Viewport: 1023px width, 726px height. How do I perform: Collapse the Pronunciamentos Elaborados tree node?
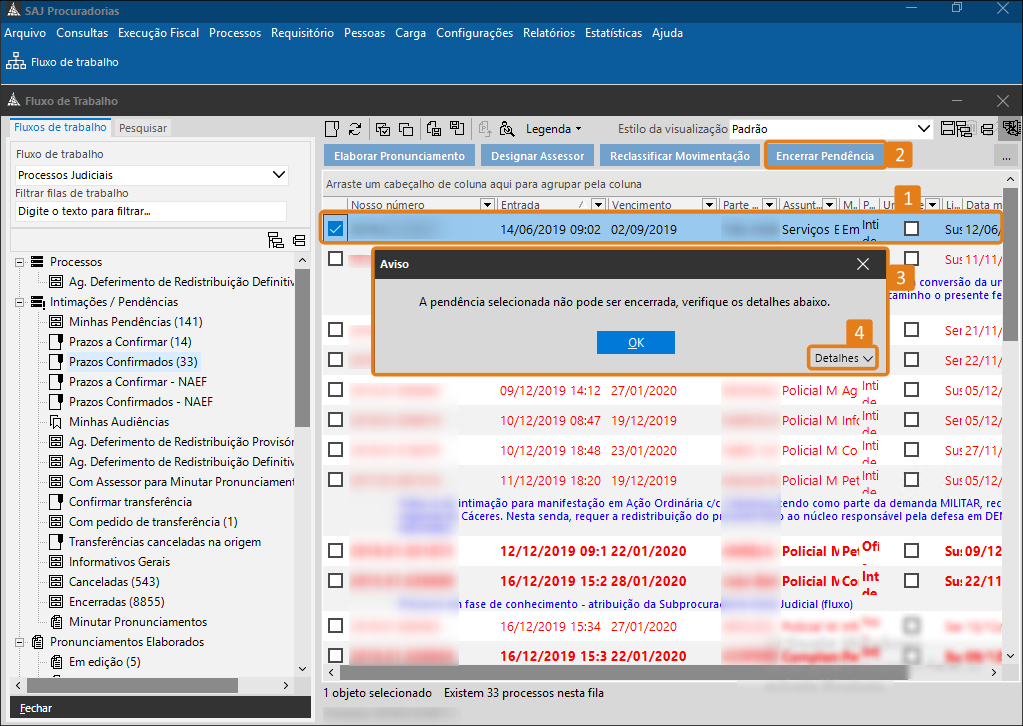20,642
